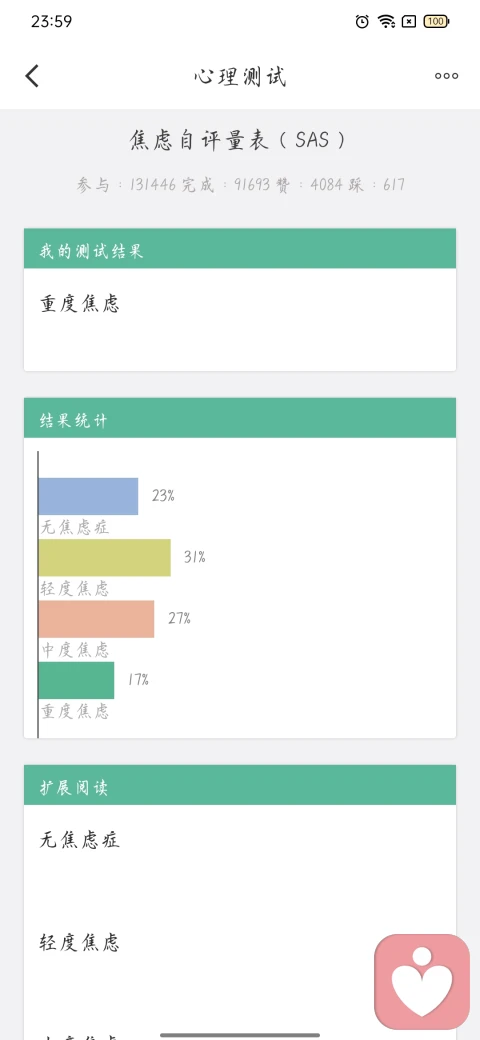Tap the battery indicator icon
This screenshot has width=480, height=1040.
pyautogui.click(x=436, y=21)
